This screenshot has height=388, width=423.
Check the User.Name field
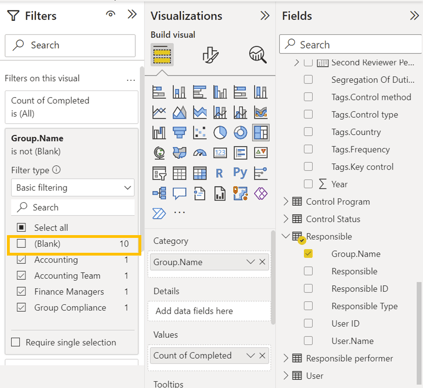(x=308, y=341)
